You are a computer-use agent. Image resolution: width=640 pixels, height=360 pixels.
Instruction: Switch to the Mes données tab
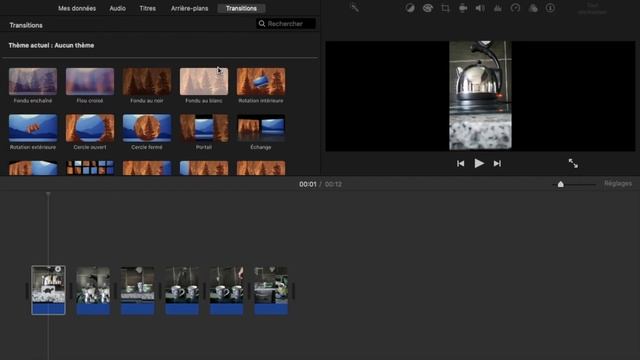(x=77, y=8)
